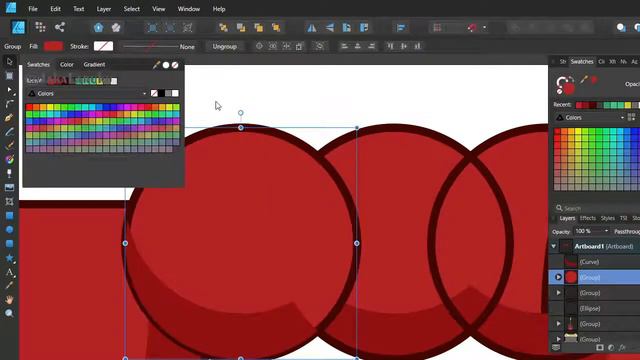Screen dimensions: 640x360
Task: Select the Fill gradient tool
Action: 9,159
